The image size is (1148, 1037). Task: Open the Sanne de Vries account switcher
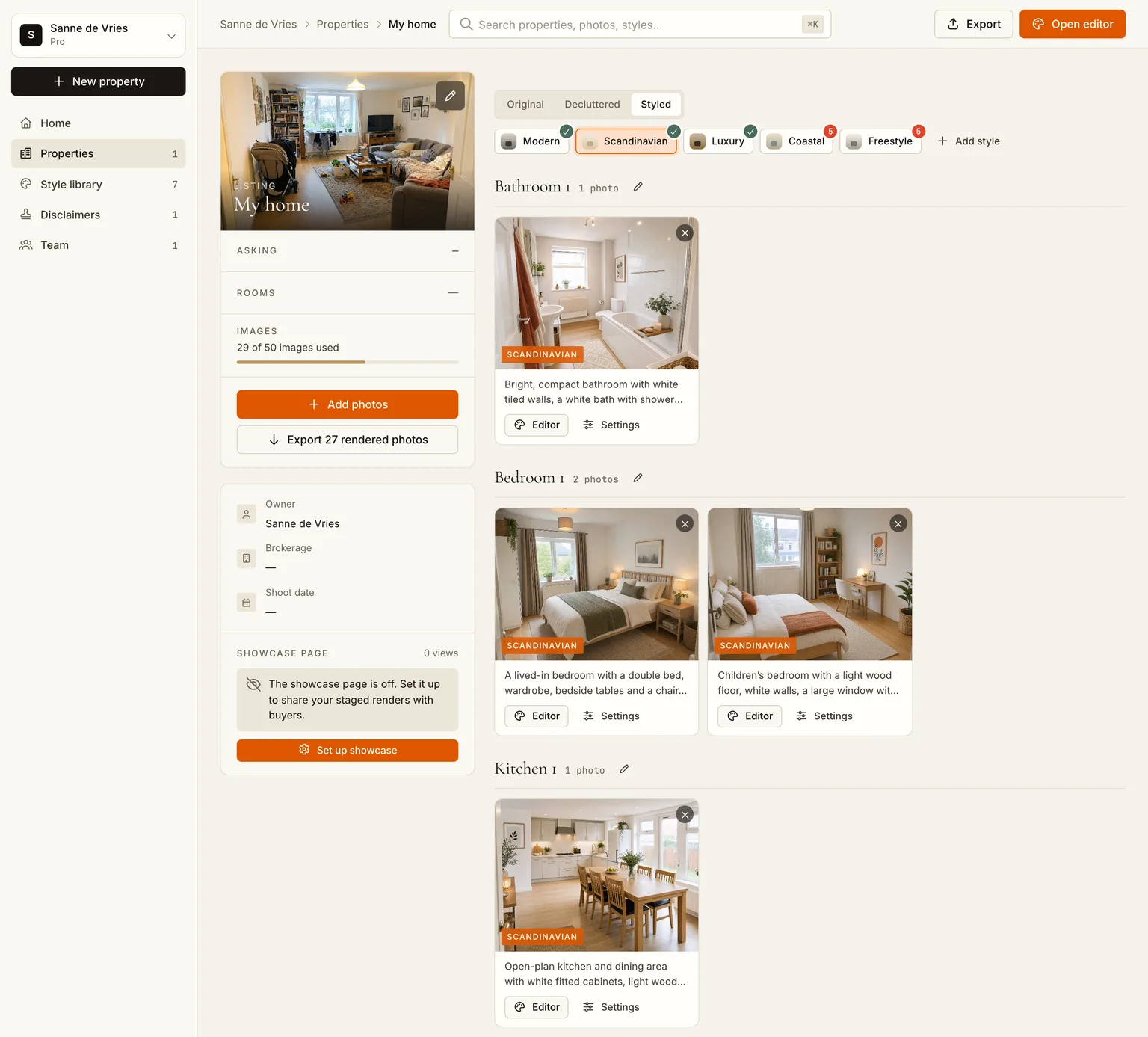99,35
